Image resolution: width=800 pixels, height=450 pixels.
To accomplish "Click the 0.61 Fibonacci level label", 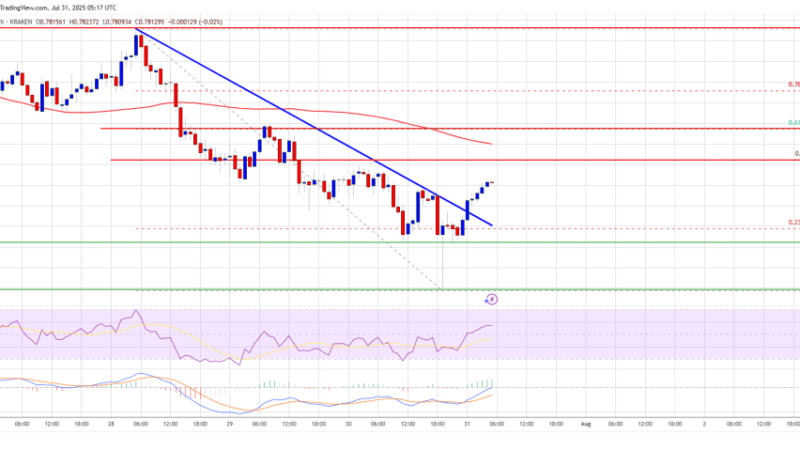I will (794, 123).
